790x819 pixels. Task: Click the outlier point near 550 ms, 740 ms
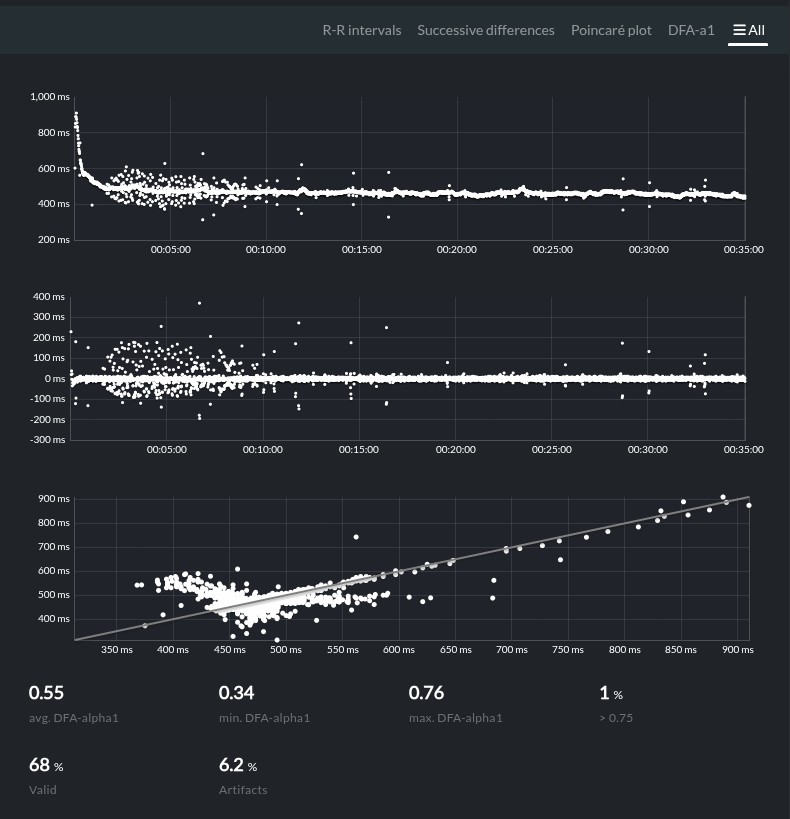(356, 537)
